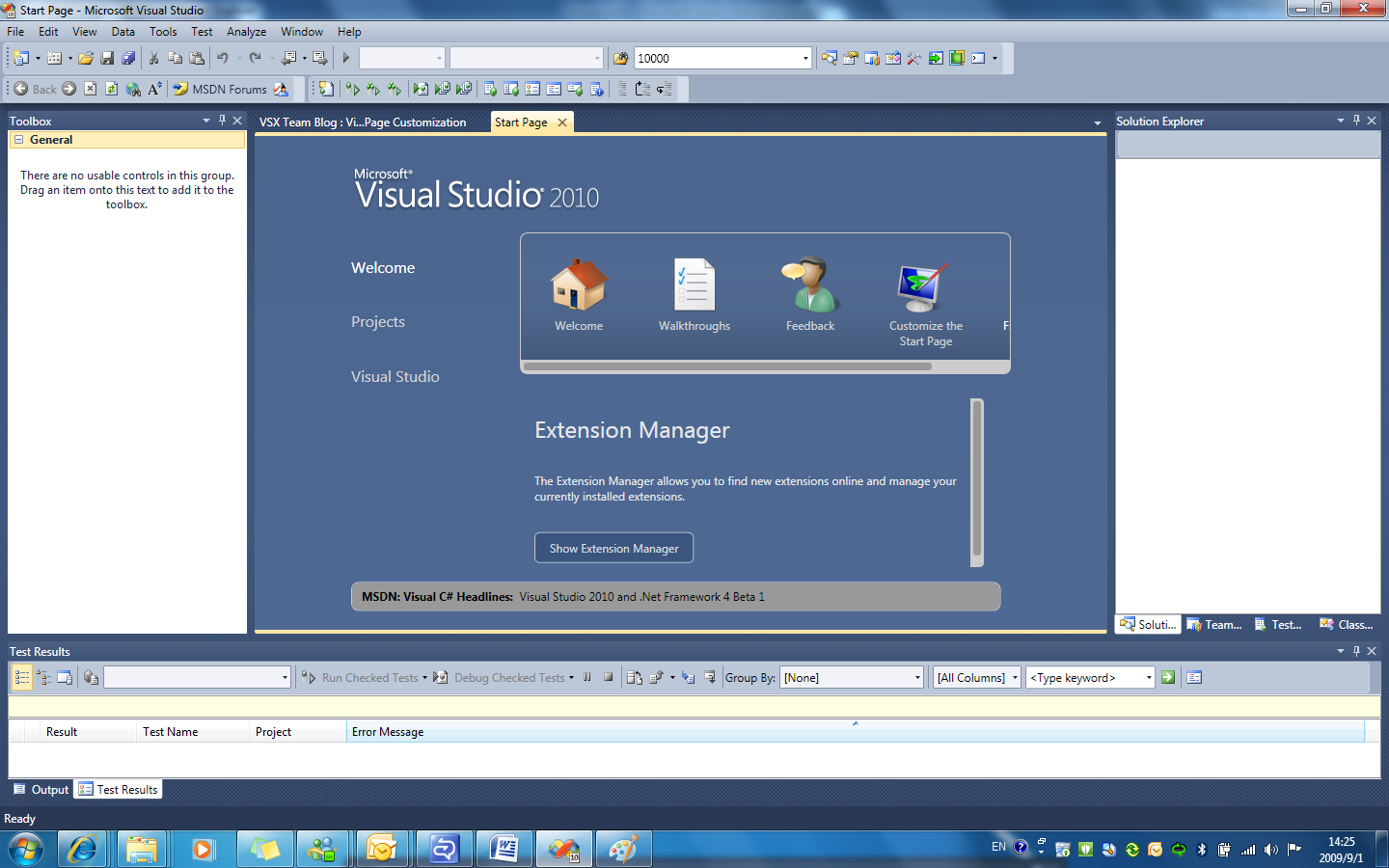Open Solution Explorer from the toolbar icon

point(830,58)
